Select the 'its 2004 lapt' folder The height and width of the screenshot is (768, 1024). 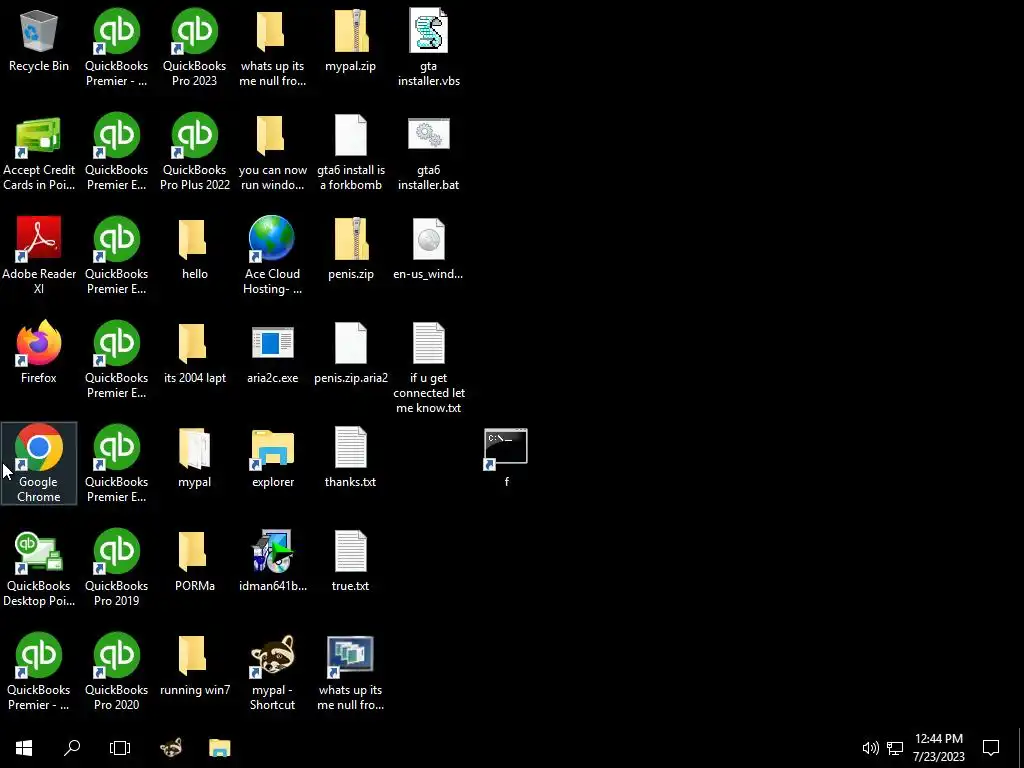pyautogui.click(x=194, y=353)
